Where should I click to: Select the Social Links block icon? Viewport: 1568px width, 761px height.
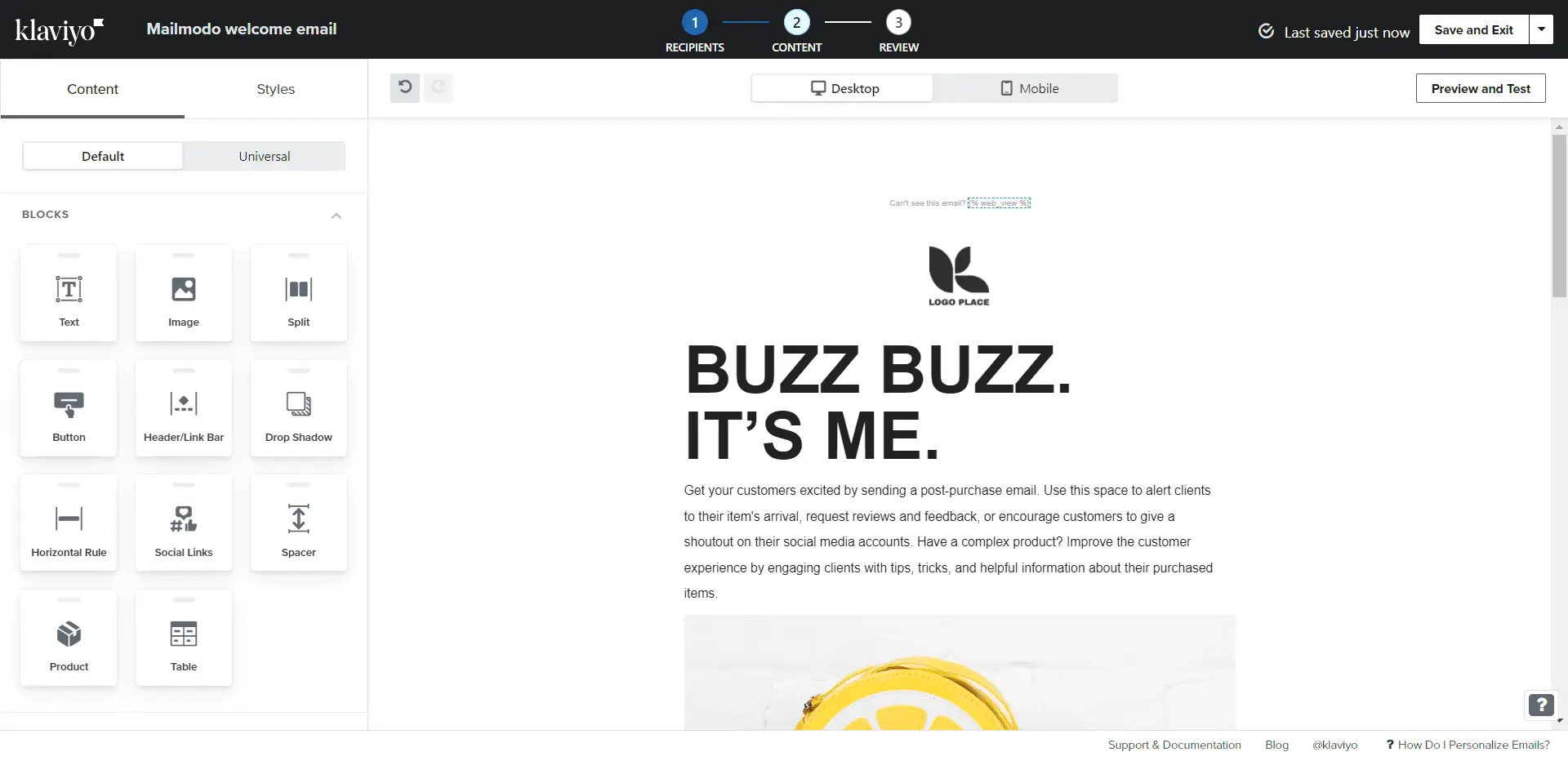click(x=183, y=519)
